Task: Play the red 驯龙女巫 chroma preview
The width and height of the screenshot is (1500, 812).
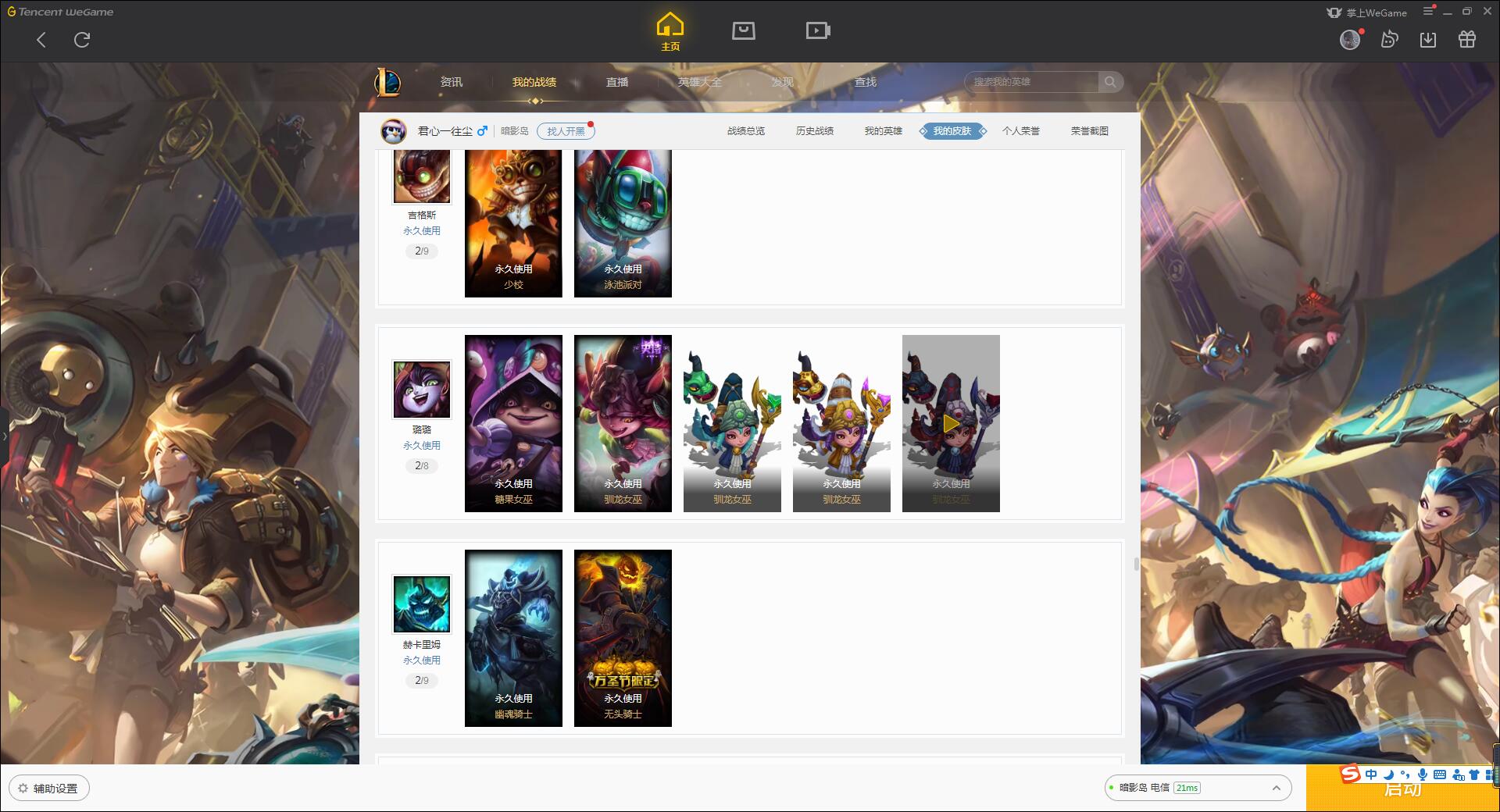Action: click(x=951, y=423)
